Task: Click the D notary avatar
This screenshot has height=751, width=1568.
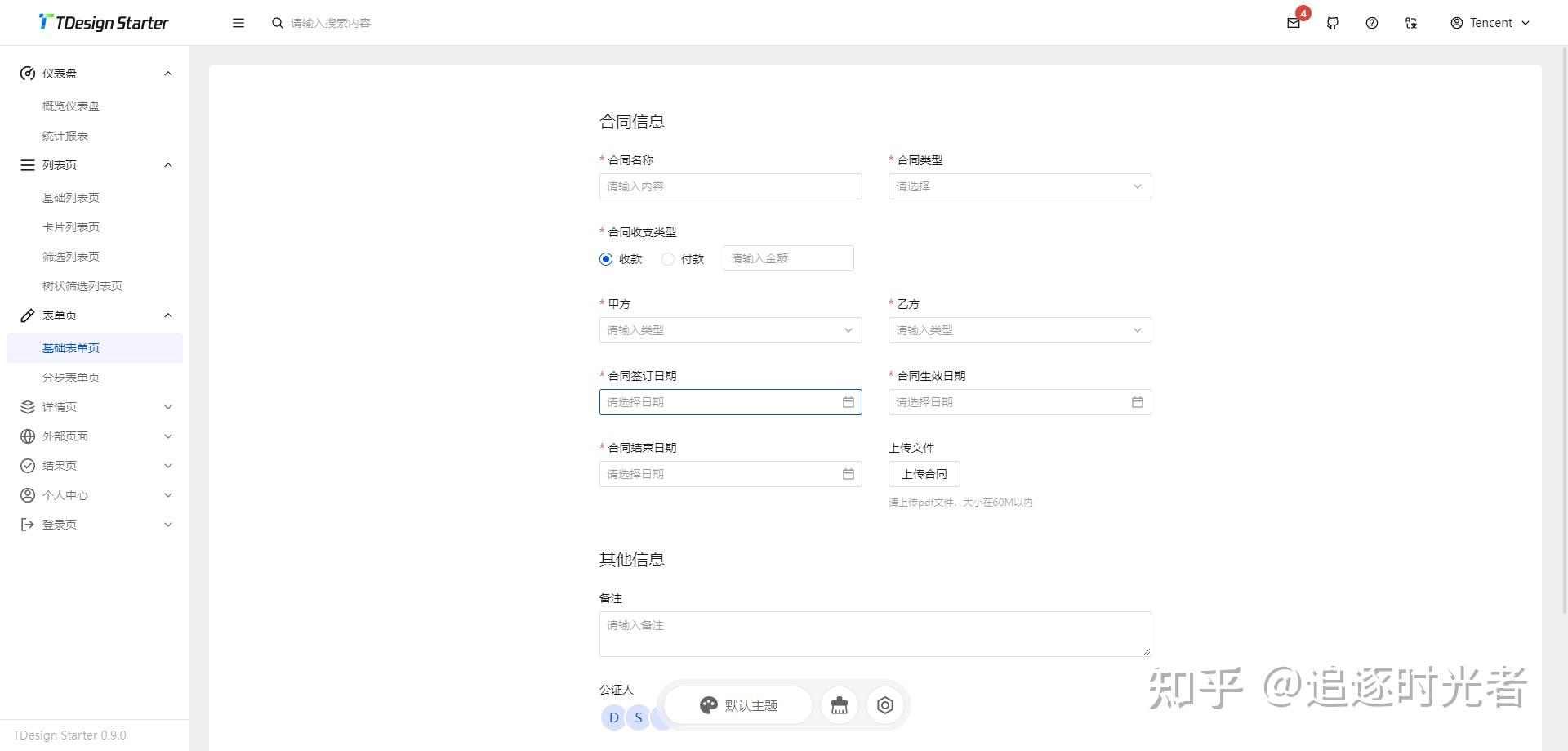Action: (614, 717)
